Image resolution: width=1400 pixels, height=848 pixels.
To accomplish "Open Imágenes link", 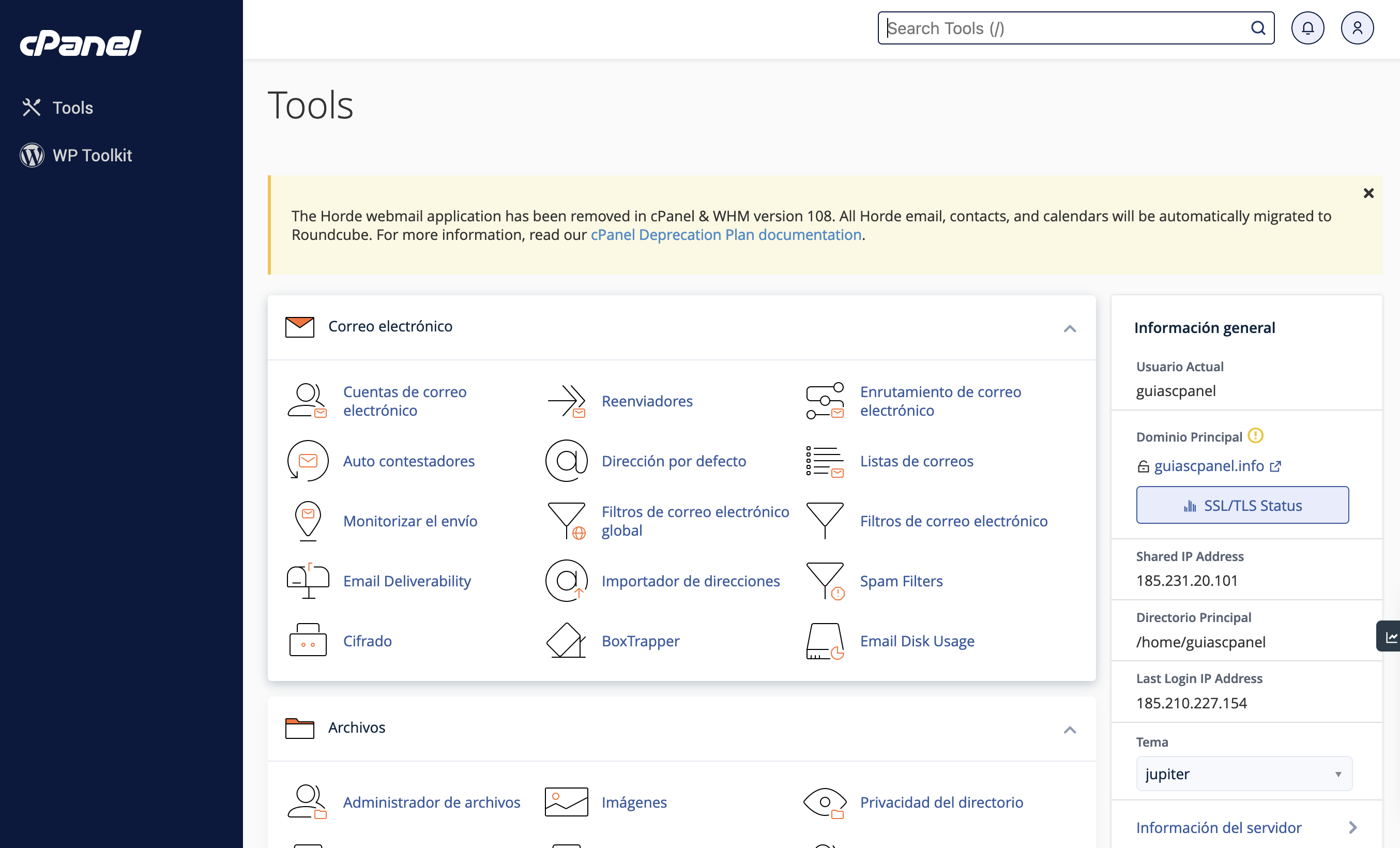I will coord(634,802).
